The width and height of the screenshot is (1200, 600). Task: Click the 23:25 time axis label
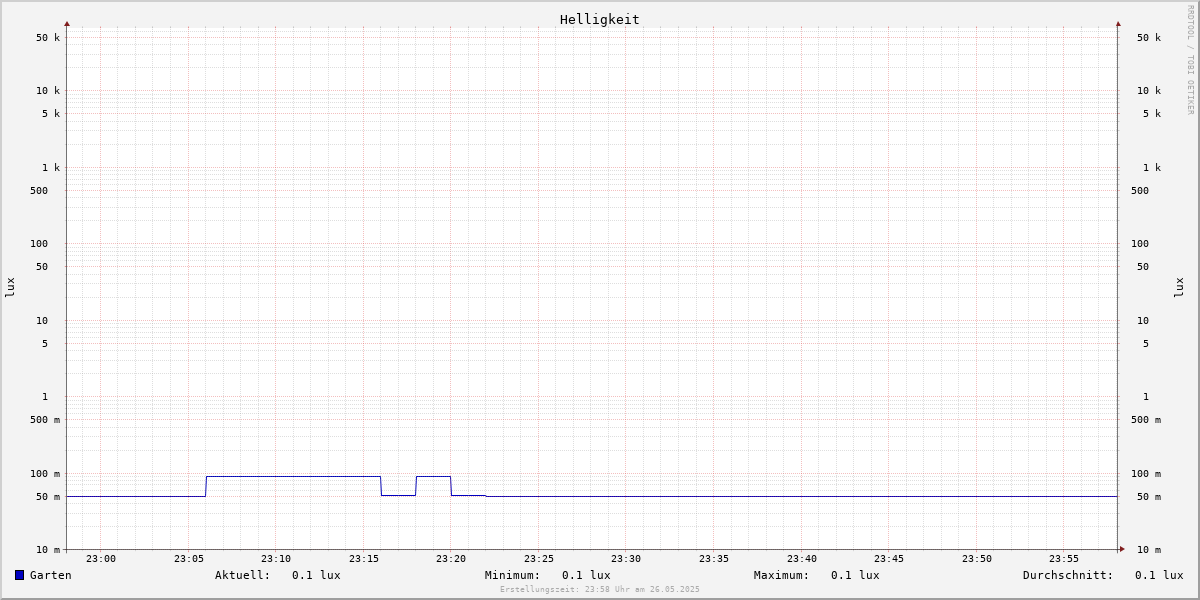[539, 559]
